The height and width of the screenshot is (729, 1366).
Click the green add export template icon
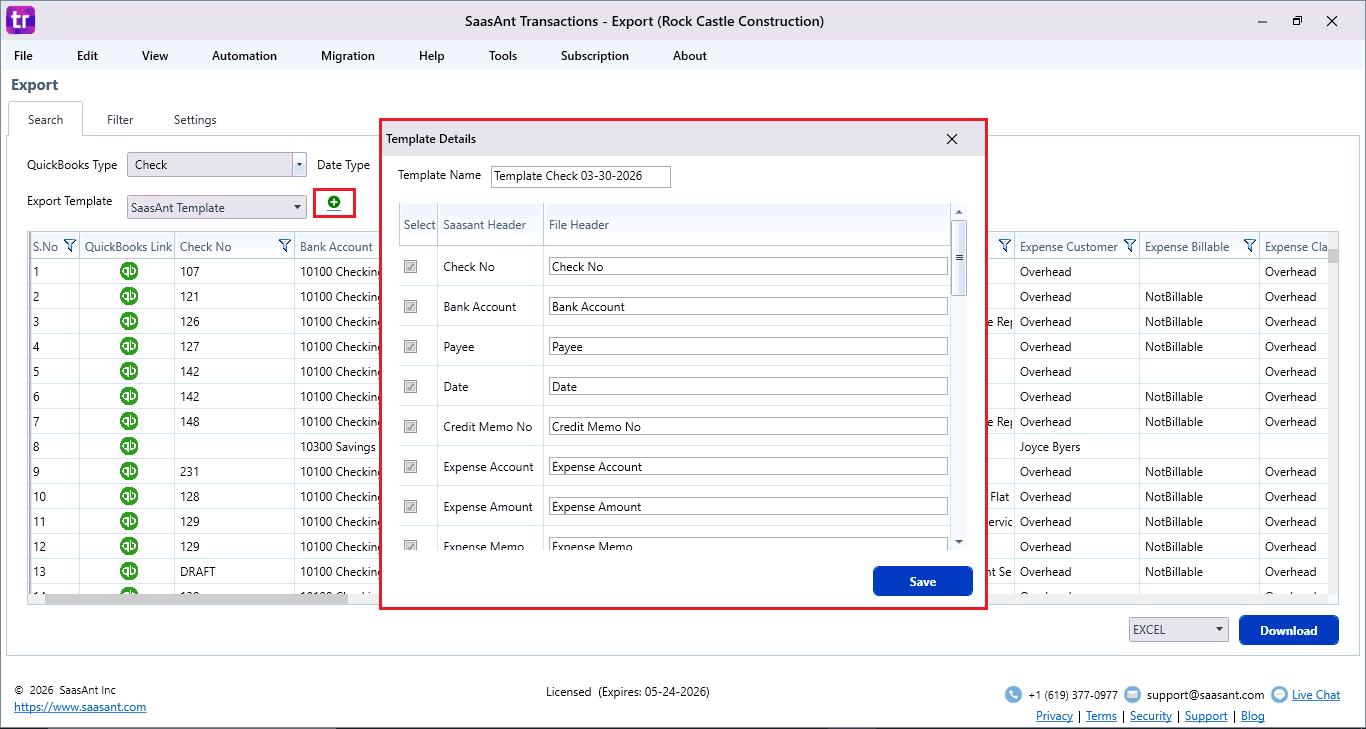(334, 203)
